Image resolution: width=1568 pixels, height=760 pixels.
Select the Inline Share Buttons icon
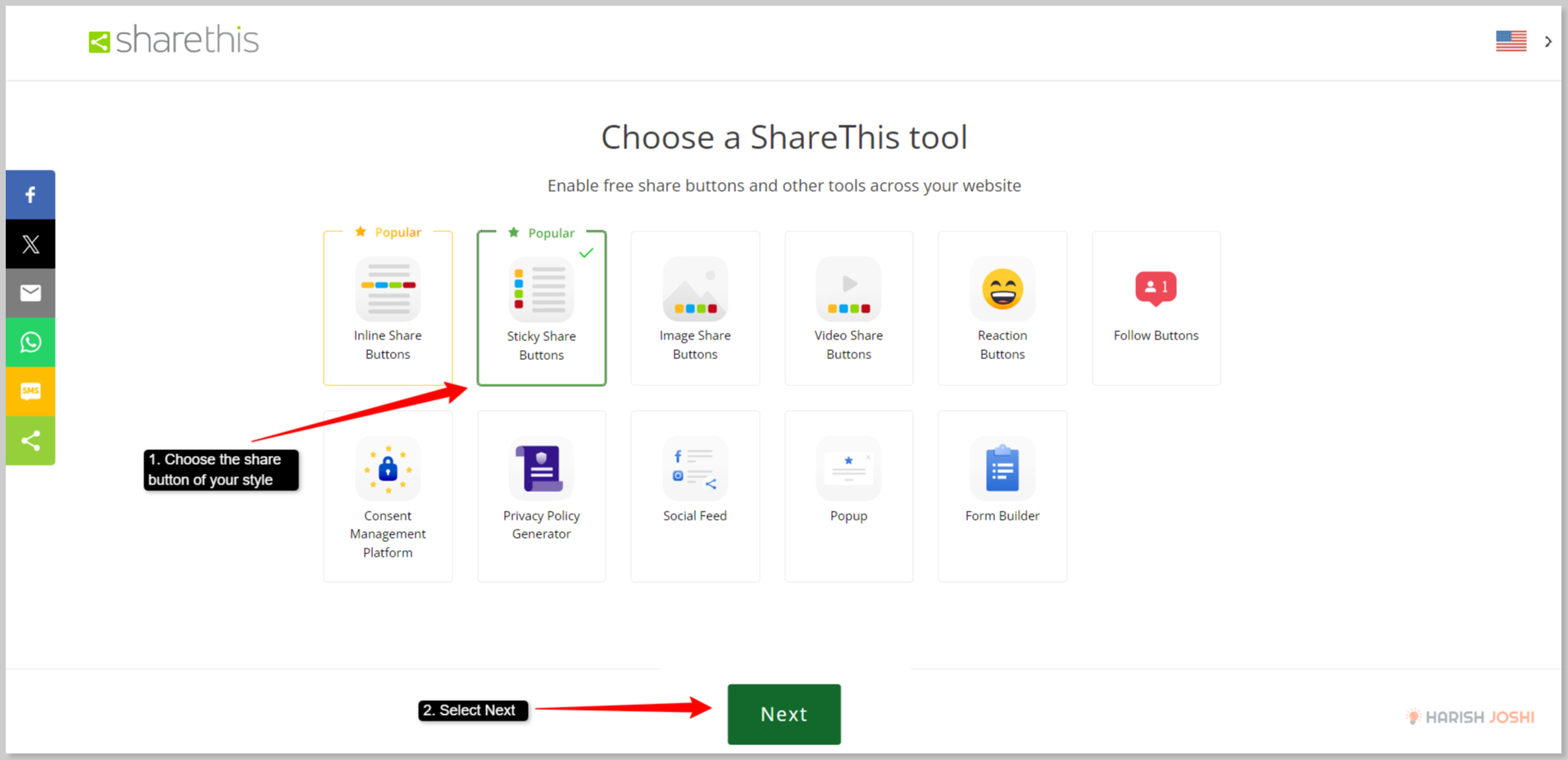tap(388, 289)
